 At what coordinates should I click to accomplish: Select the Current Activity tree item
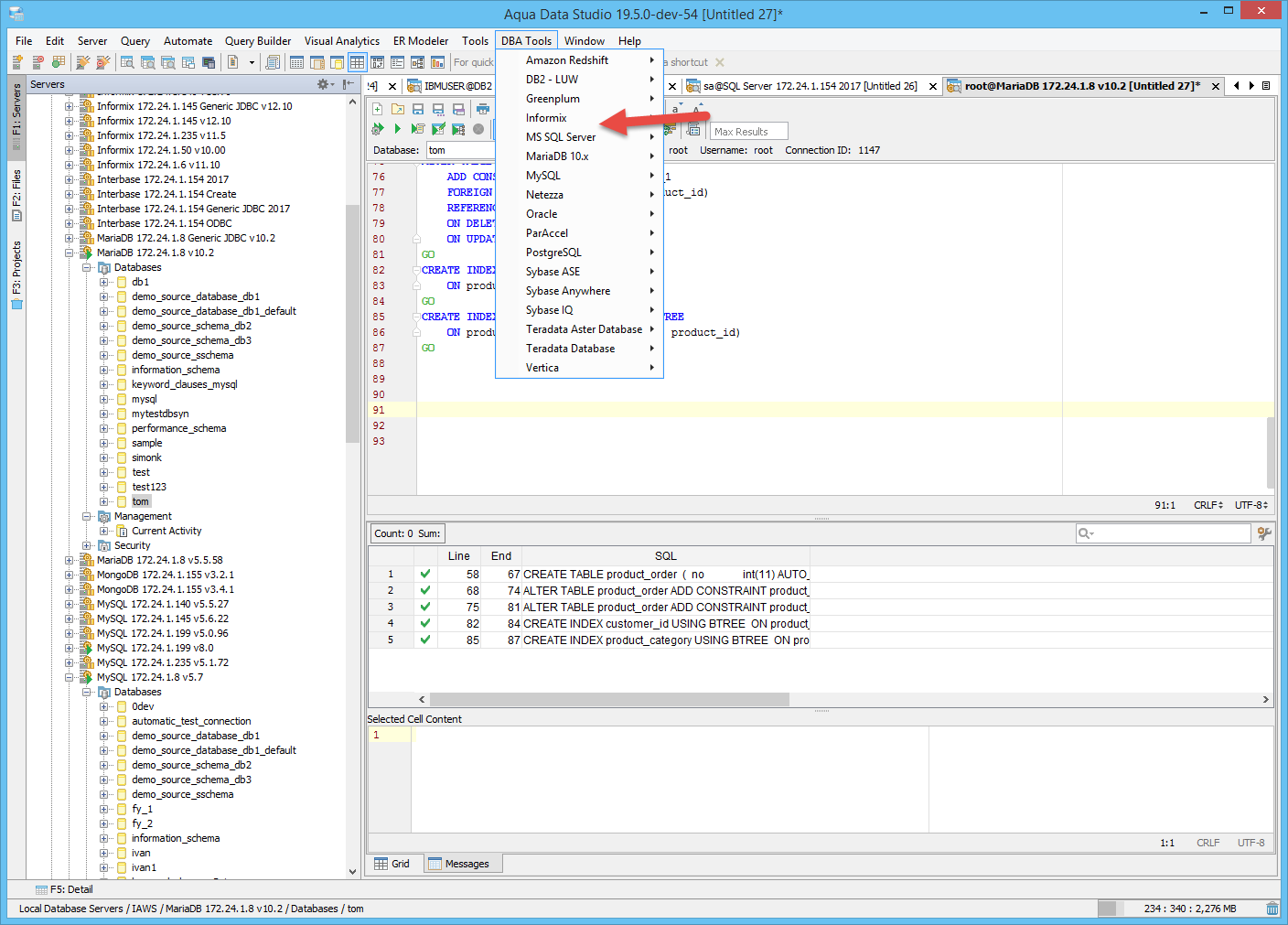[166, 531]
